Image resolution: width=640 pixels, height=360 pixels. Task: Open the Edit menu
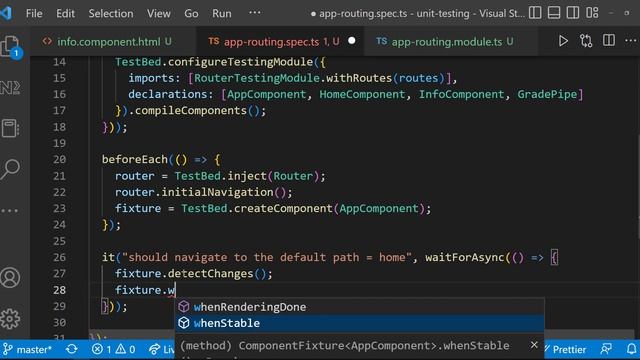[x=65, y=13]
